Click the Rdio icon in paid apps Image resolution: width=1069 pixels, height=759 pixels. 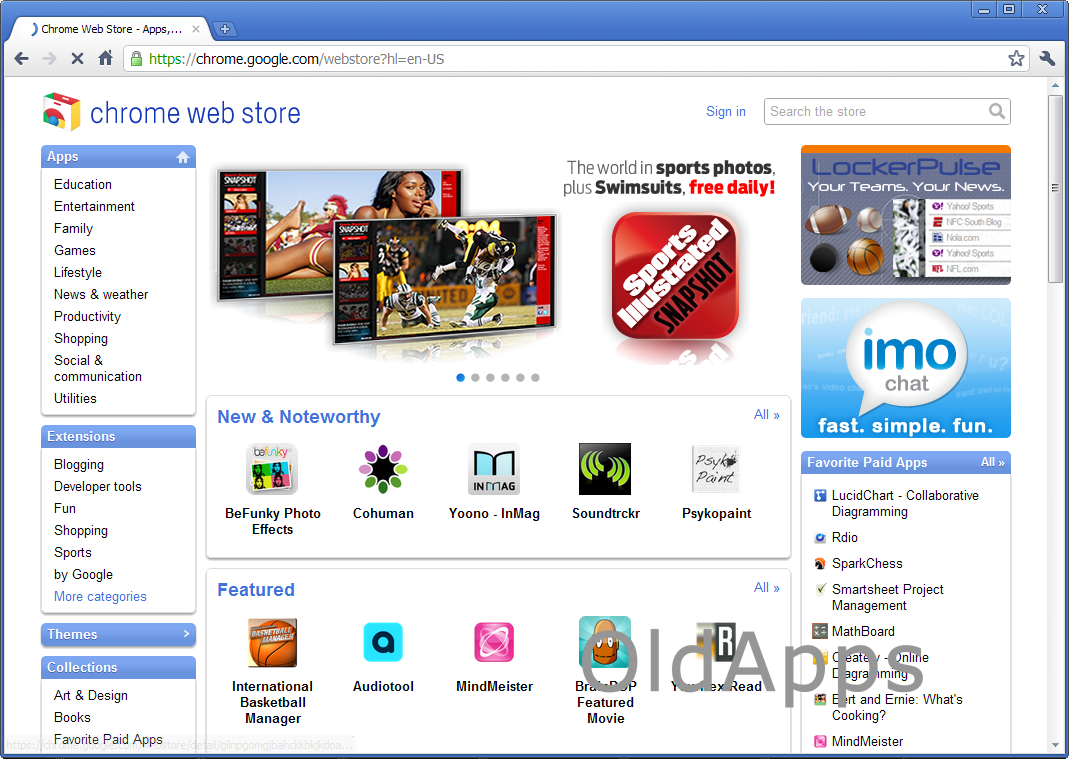point(820,538)
